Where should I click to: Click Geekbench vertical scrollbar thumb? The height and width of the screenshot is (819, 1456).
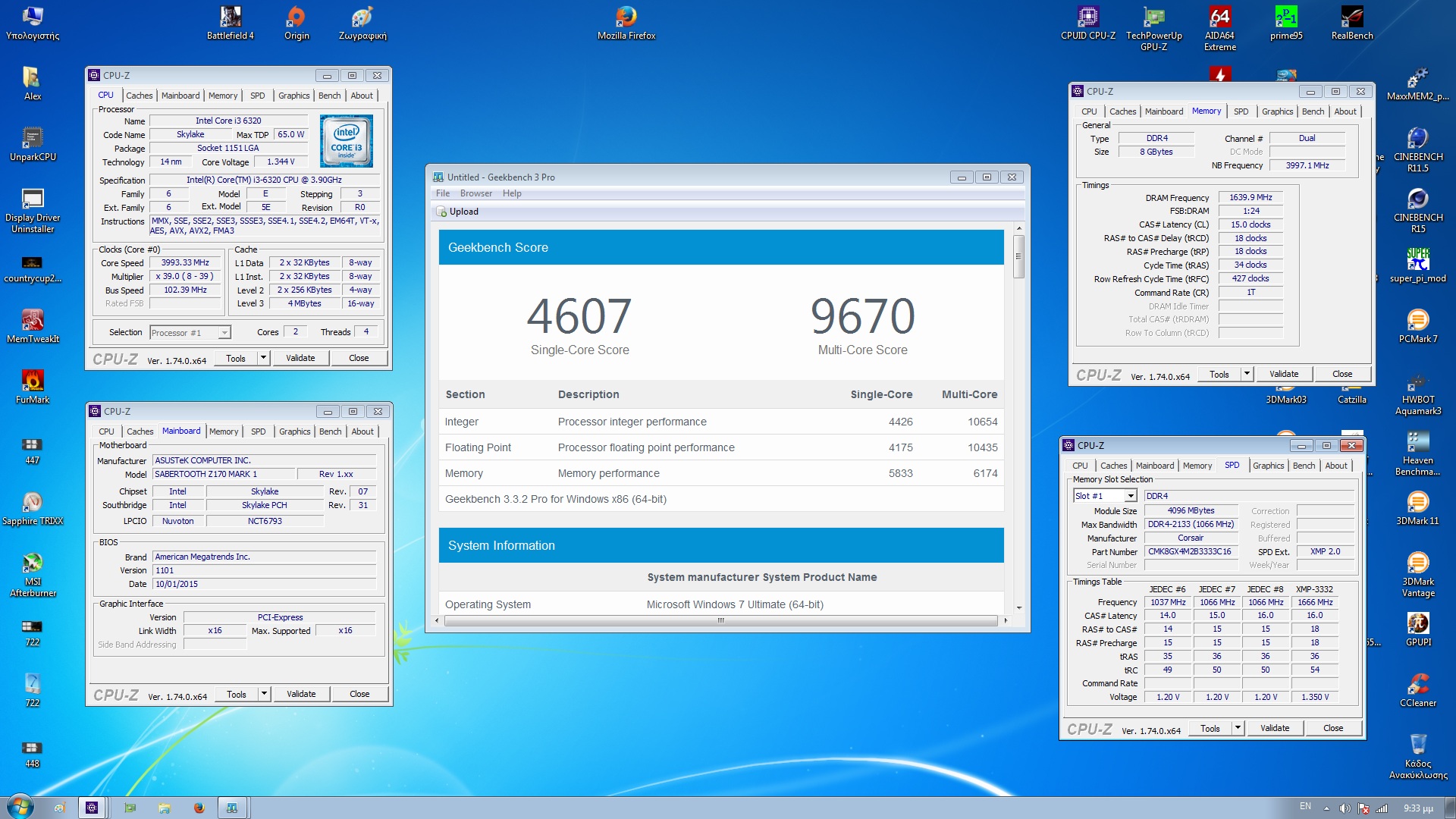1018,256
